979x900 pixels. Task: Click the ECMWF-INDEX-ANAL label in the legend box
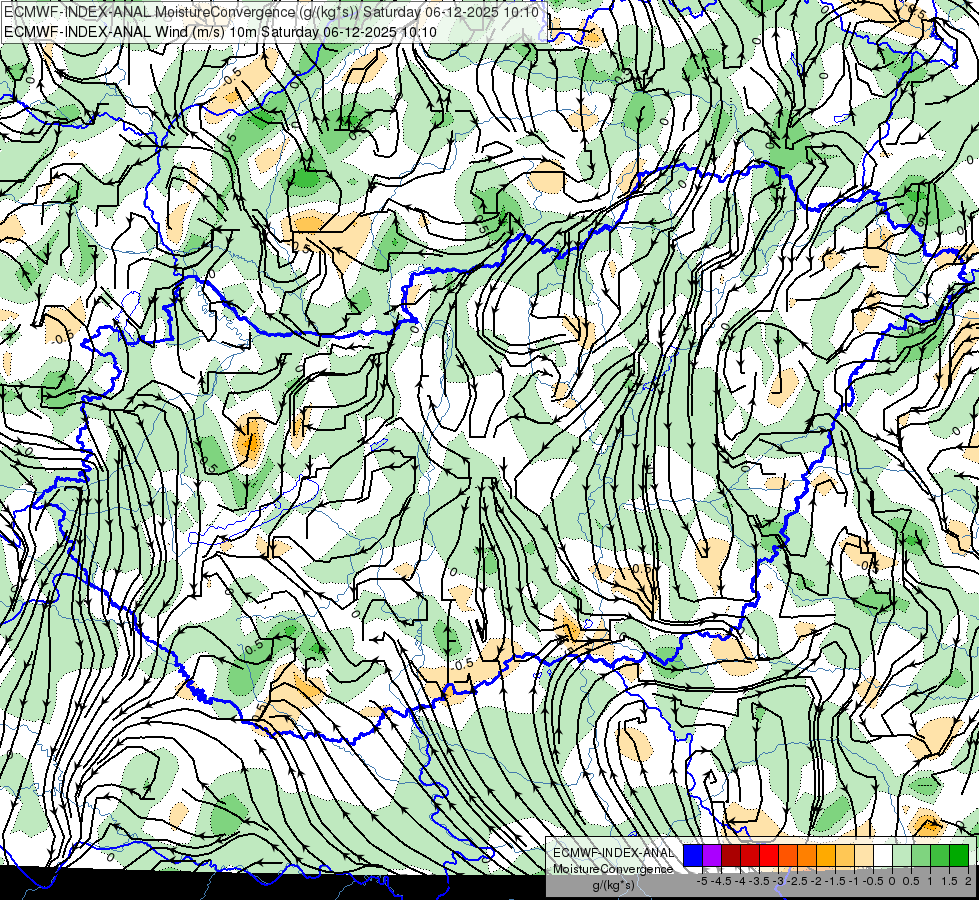tap(613, 853)
